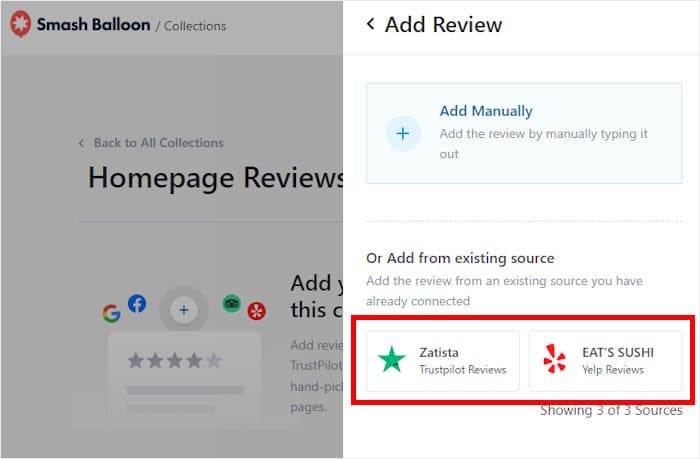Click the star rating in the review illustration
Image resolution: width=700 pixels, height=459 pixels.
175,360
